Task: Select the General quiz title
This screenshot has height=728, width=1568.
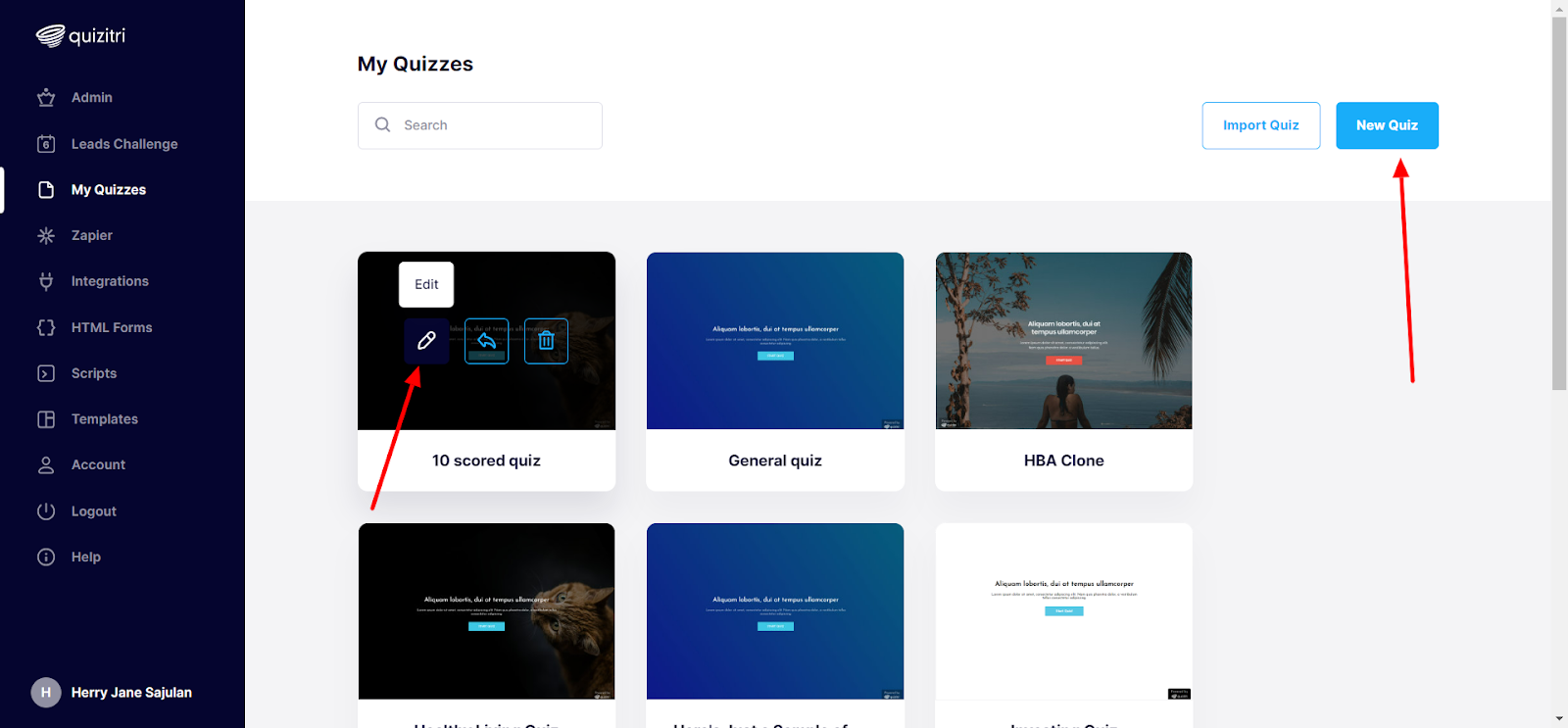Action: (775, 461)
